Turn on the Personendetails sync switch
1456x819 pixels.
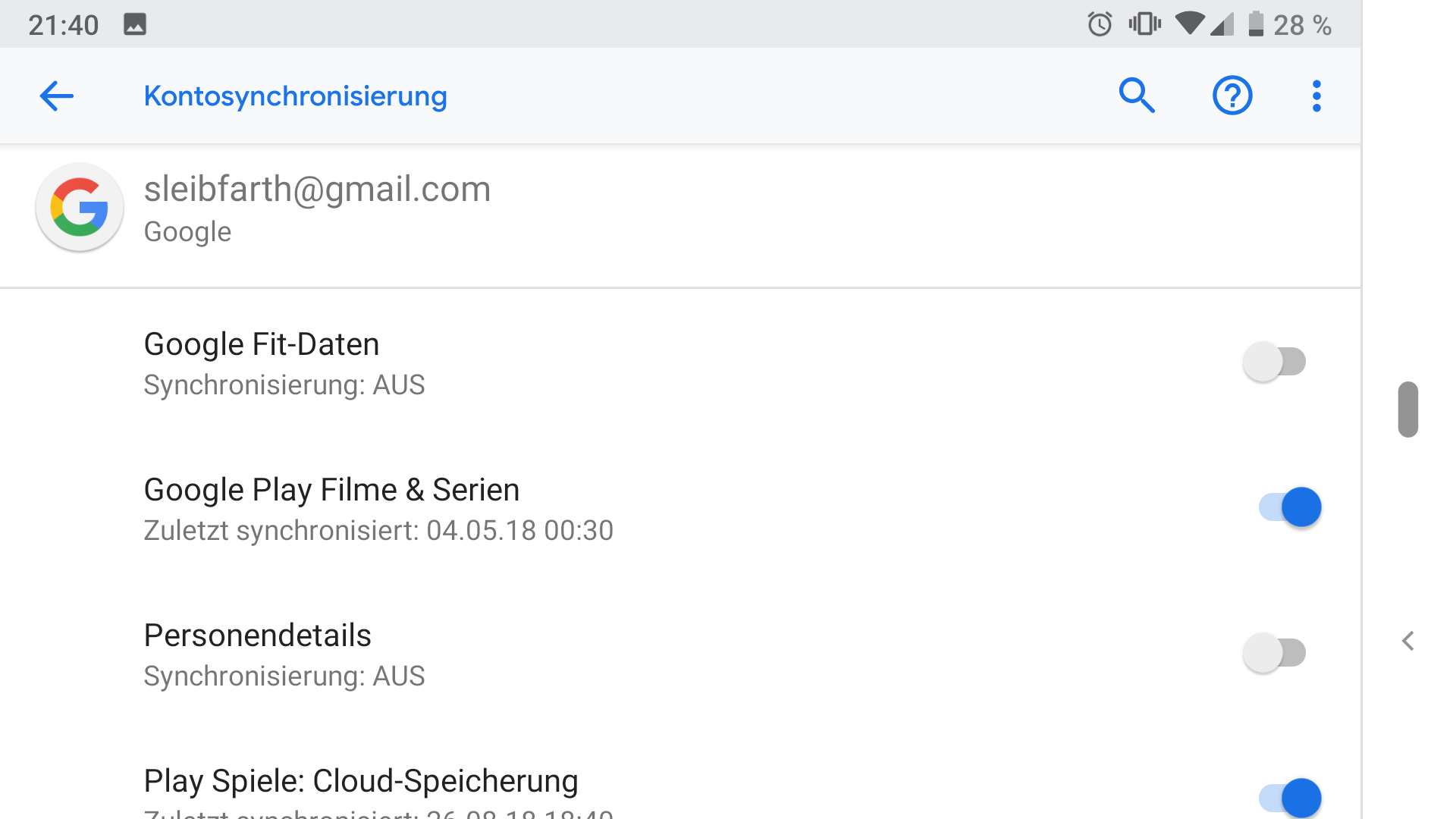coord(1275,653)
